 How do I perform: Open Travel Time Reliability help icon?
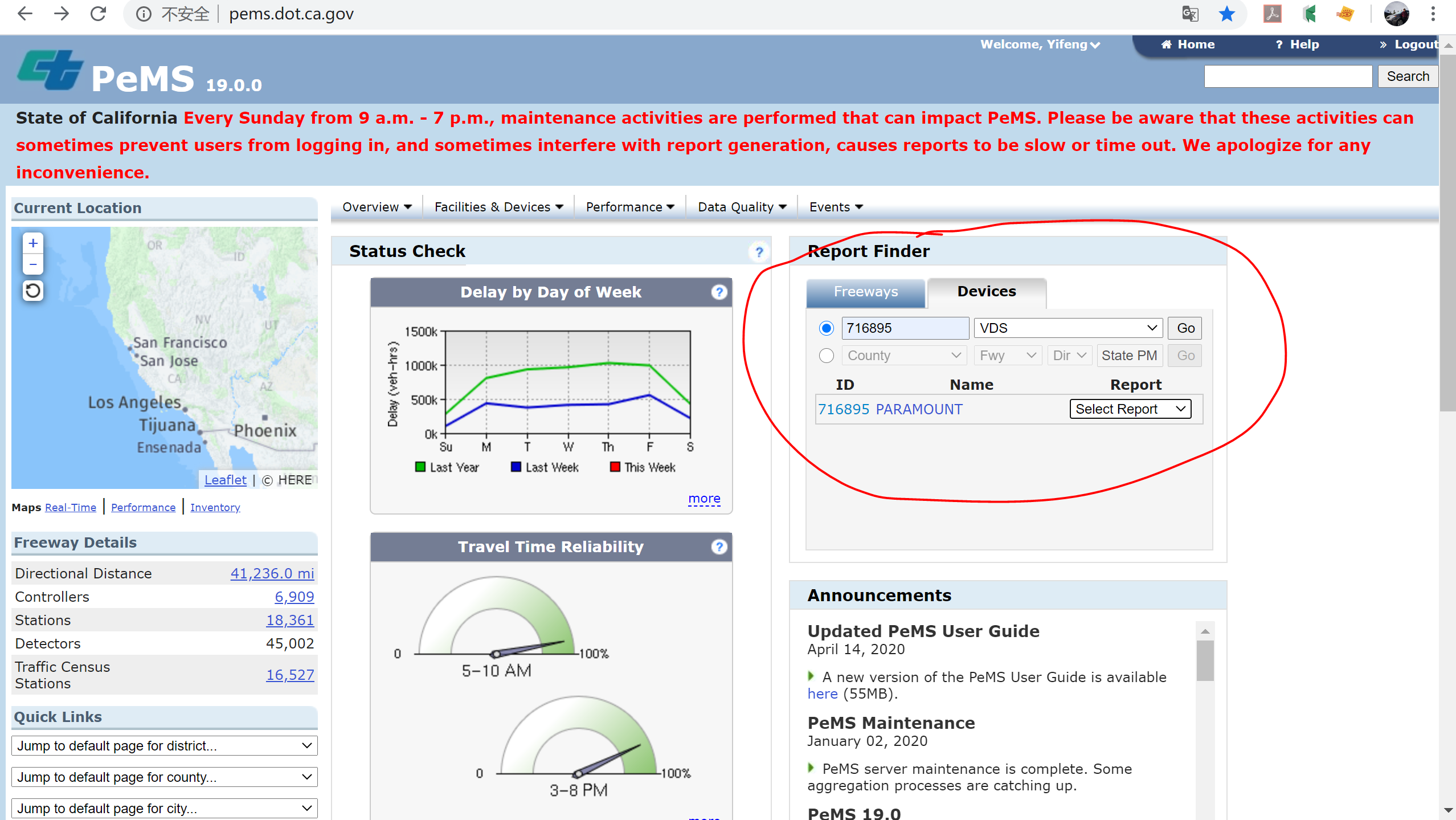pyautogui.click(x=719, y=547)
